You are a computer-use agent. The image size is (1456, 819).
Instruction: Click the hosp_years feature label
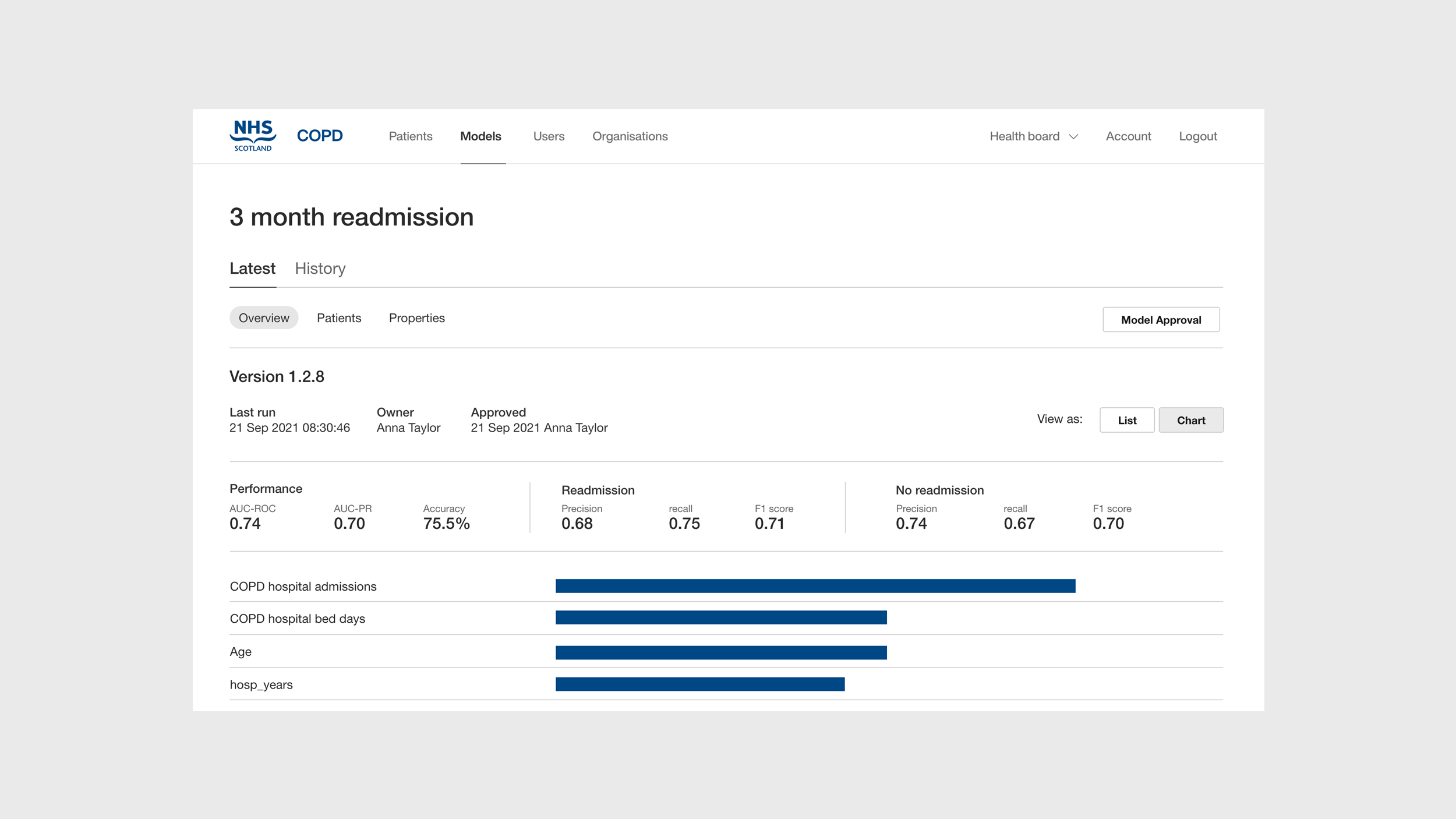click(261, 684)
